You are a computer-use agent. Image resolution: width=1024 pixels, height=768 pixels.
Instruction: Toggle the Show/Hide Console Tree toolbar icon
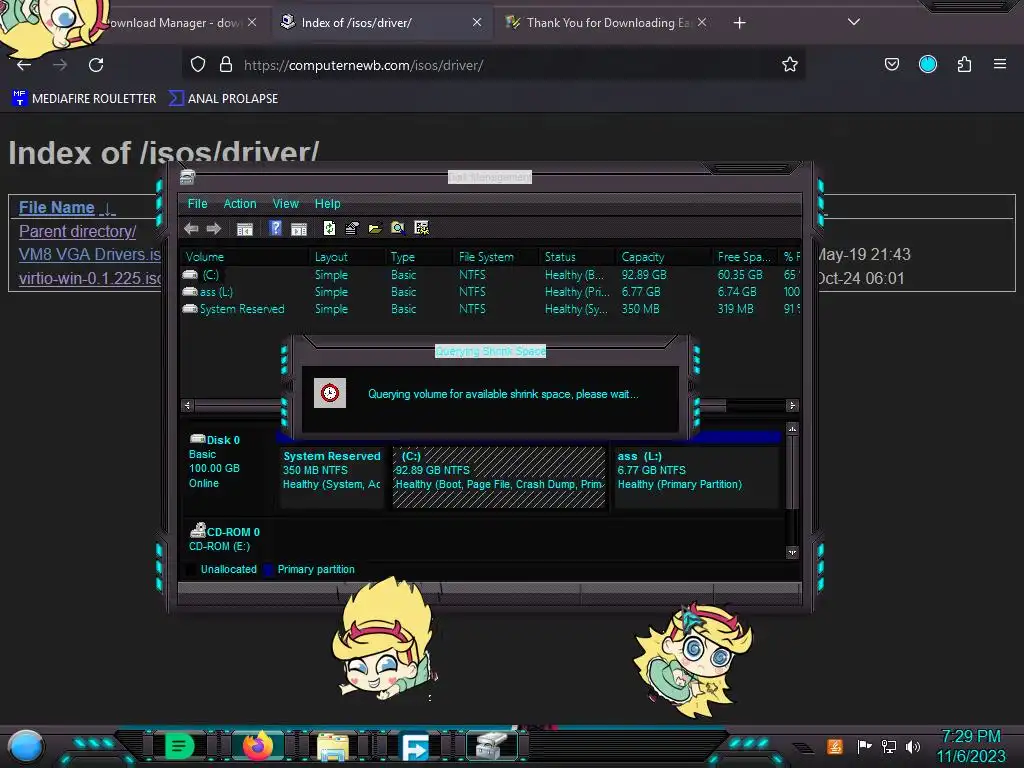point(245,229)
